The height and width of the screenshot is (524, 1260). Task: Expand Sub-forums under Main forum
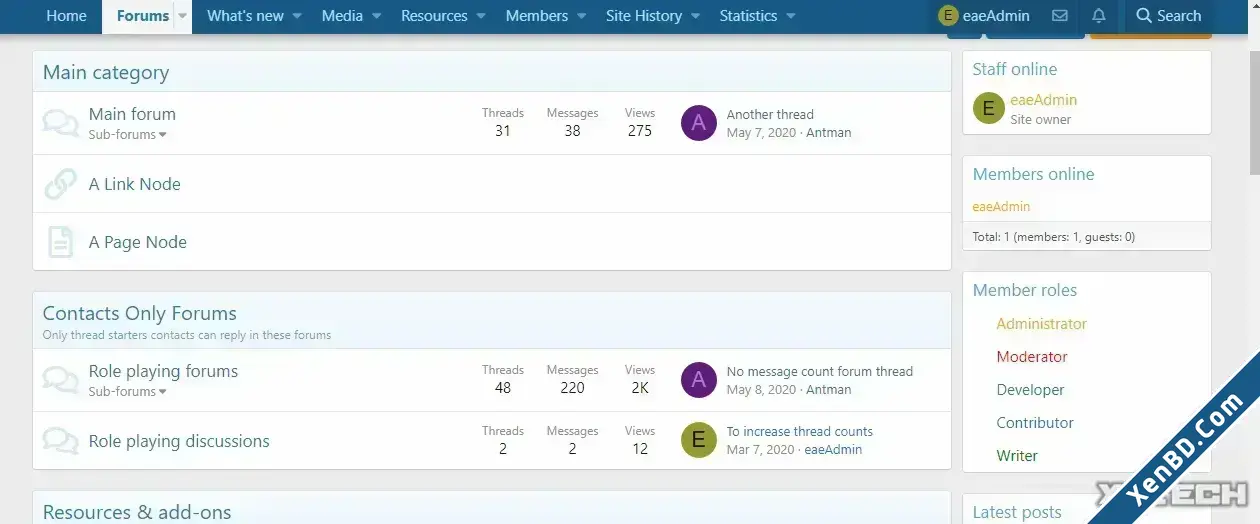click(128, 135)
